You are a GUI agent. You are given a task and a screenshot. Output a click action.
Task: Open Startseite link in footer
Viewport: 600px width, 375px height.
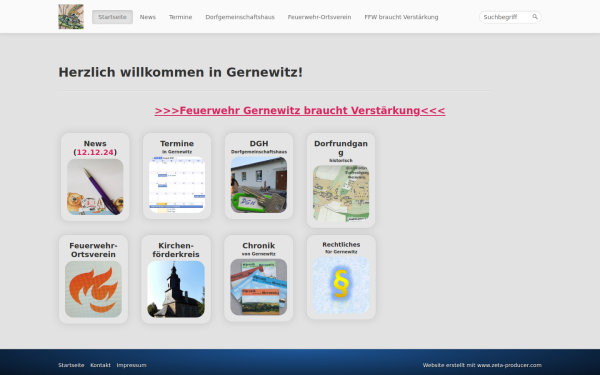coord(71,365)
